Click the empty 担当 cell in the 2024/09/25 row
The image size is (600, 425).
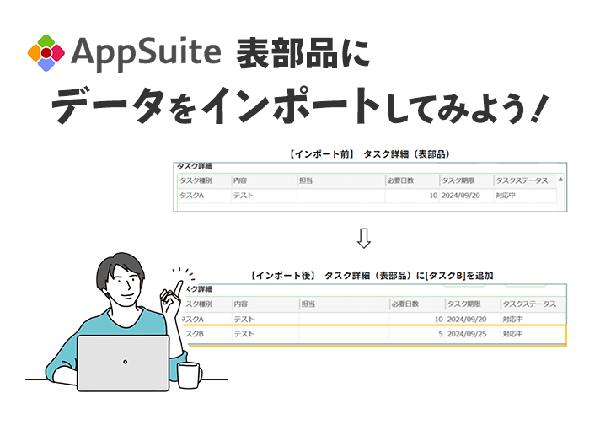tap(344, 334)
